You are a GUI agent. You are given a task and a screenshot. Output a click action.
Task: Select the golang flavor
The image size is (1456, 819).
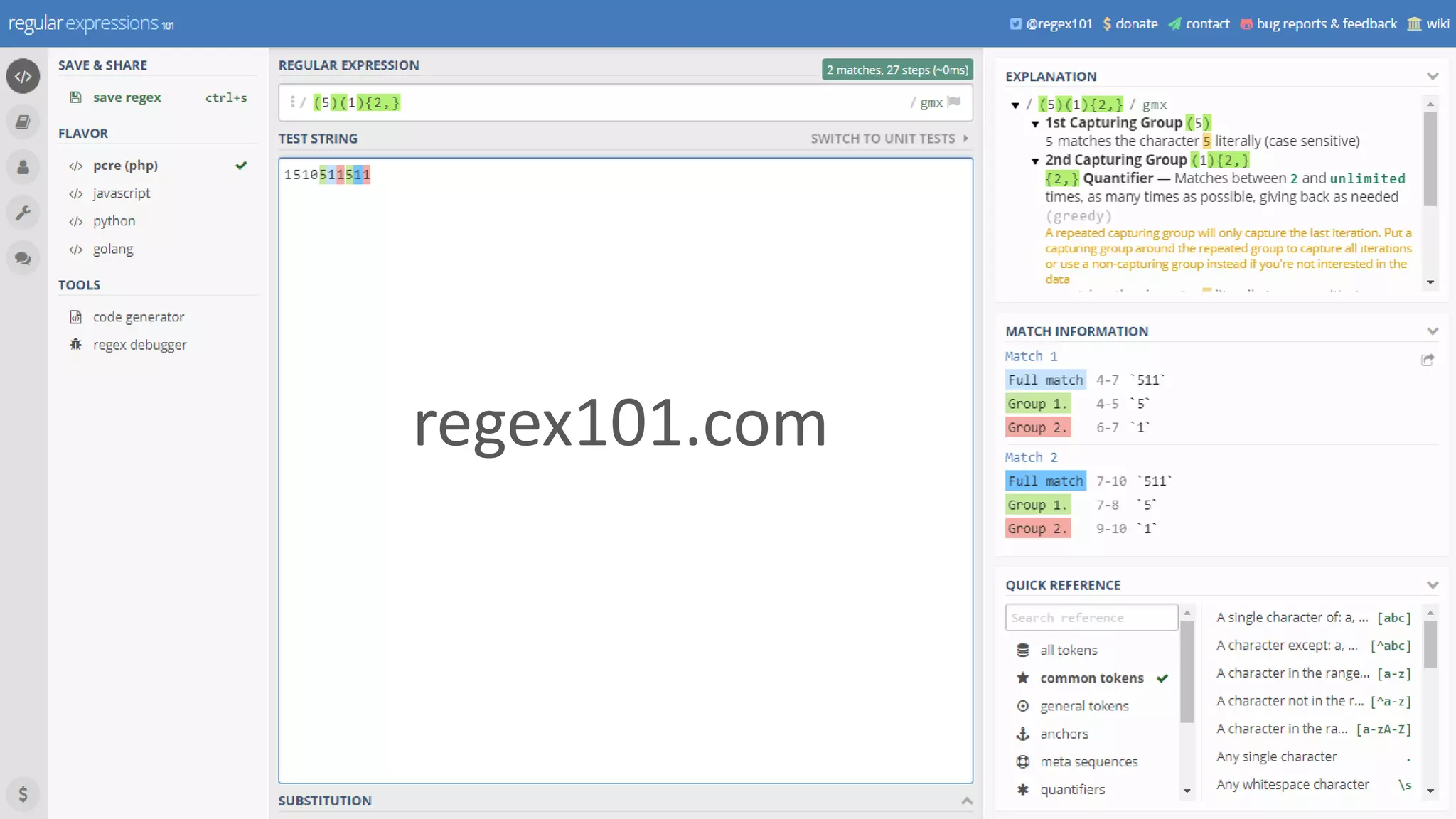[x=113, y=249]
